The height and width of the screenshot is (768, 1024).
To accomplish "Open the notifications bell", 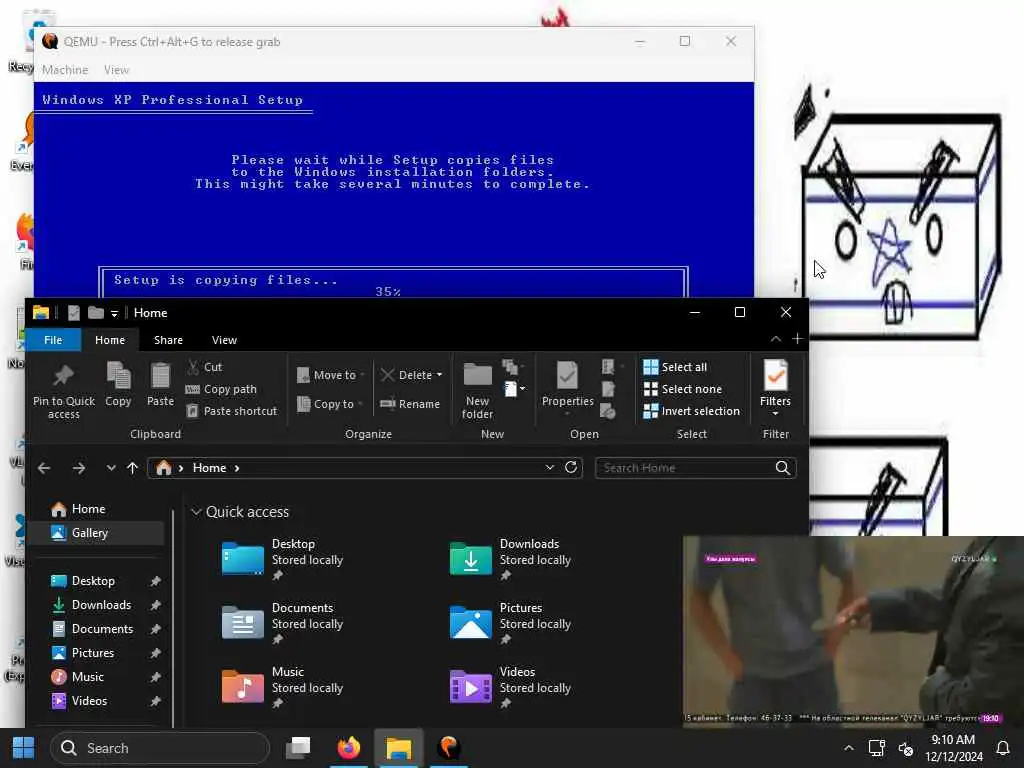I will click(x=1003, y=748).
